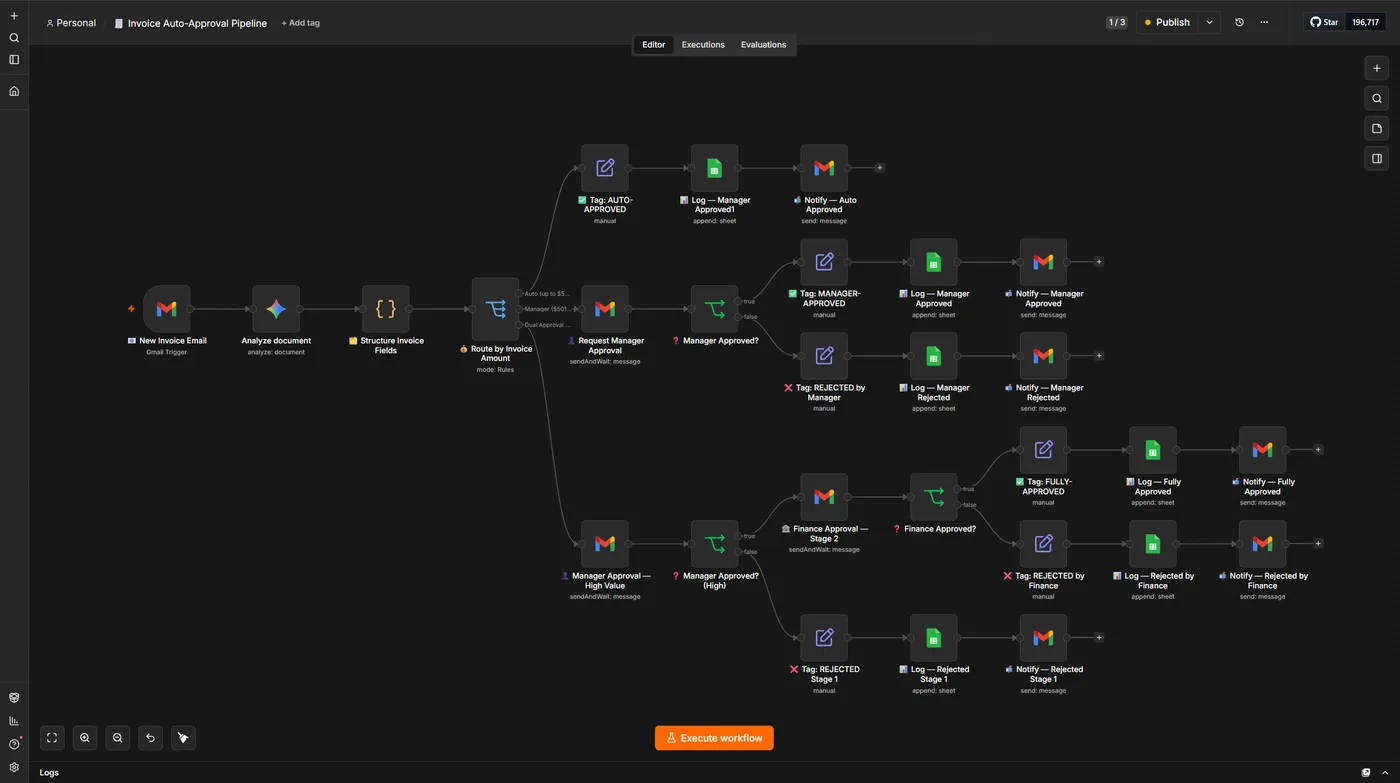
Task: Go to Home in left sidebar
Action: 14,91
